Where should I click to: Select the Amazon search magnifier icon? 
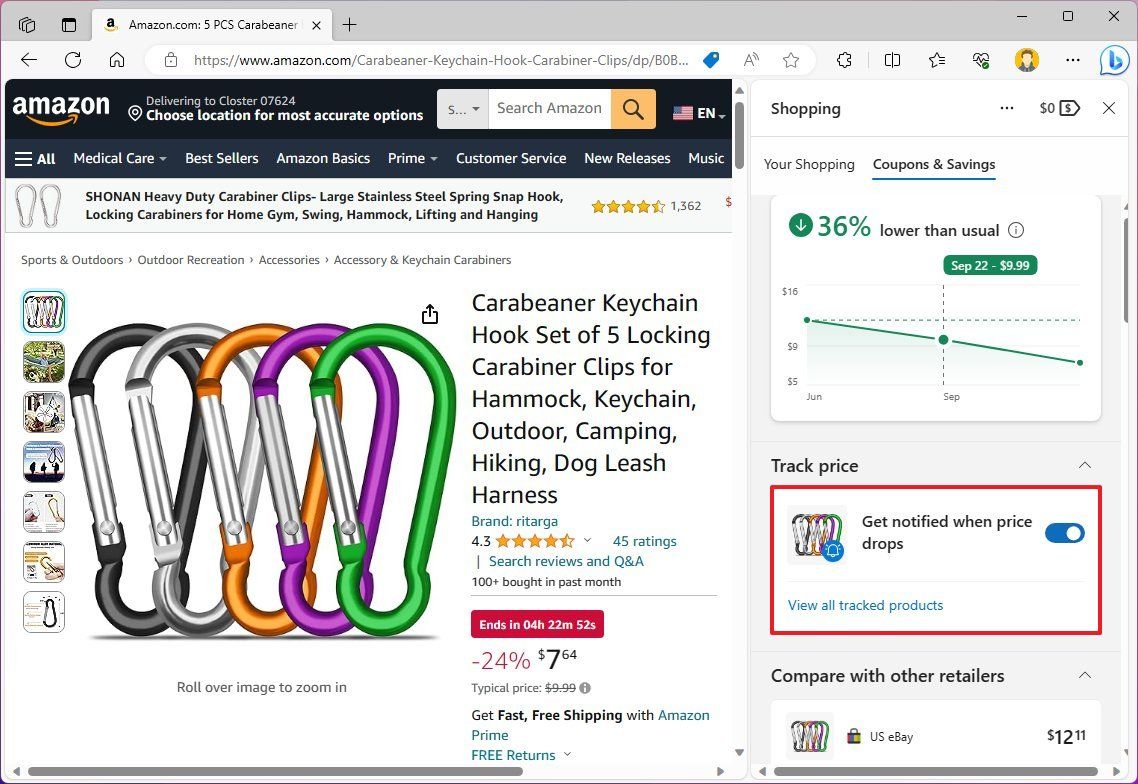click(632, 108)
